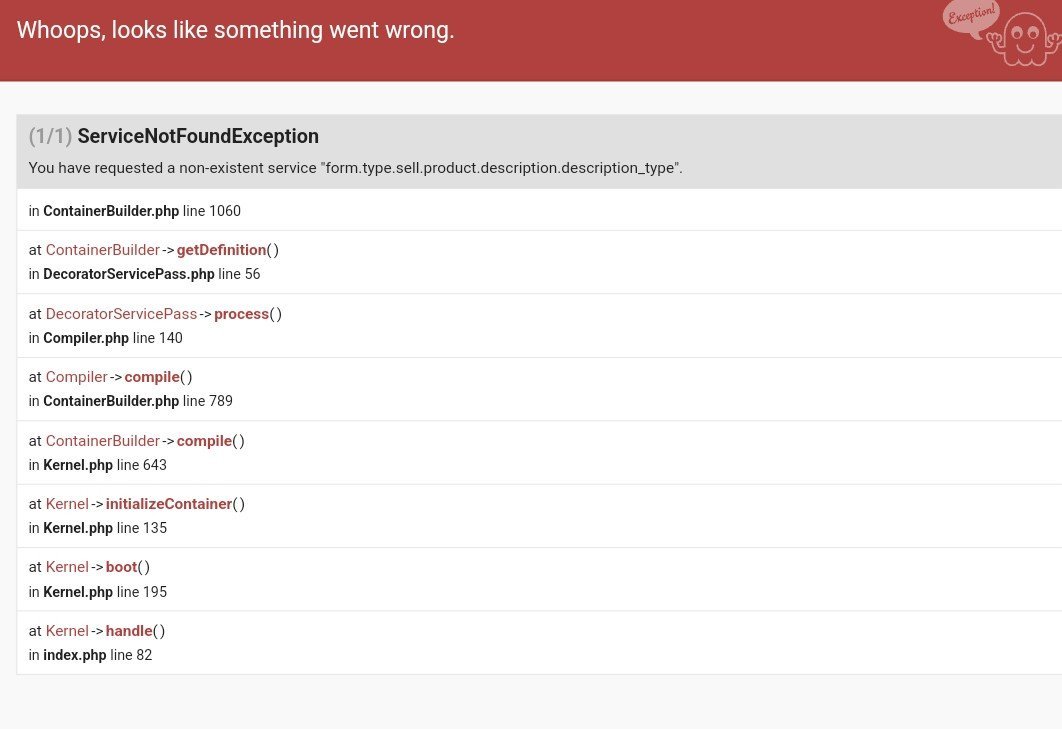Open the DecoratorServicePass class link
This screenshot has width=1062, height=729.
(x=121, y=314)
